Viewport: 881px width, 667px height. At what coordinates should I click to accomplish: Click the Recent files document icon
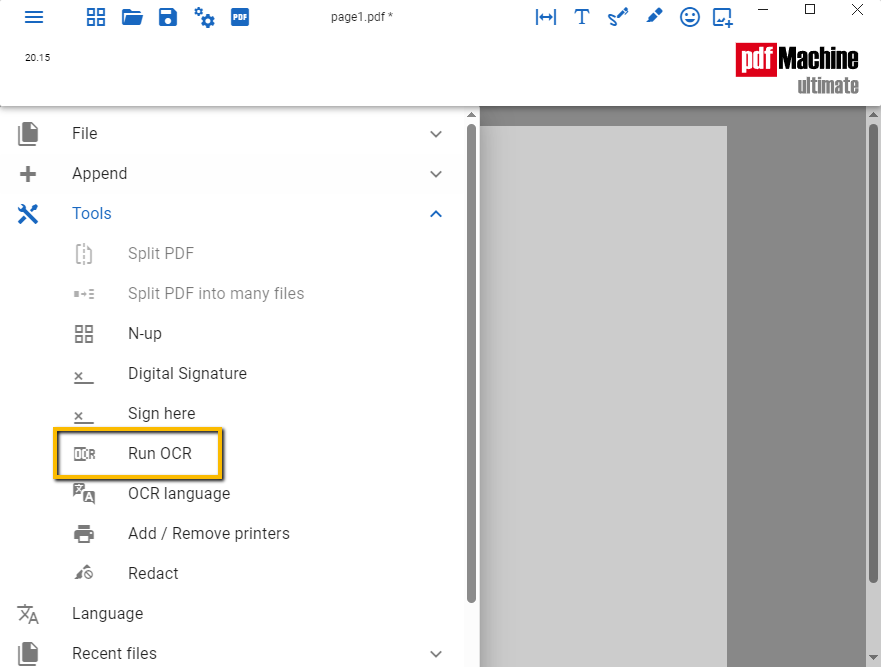coord(28,654)
